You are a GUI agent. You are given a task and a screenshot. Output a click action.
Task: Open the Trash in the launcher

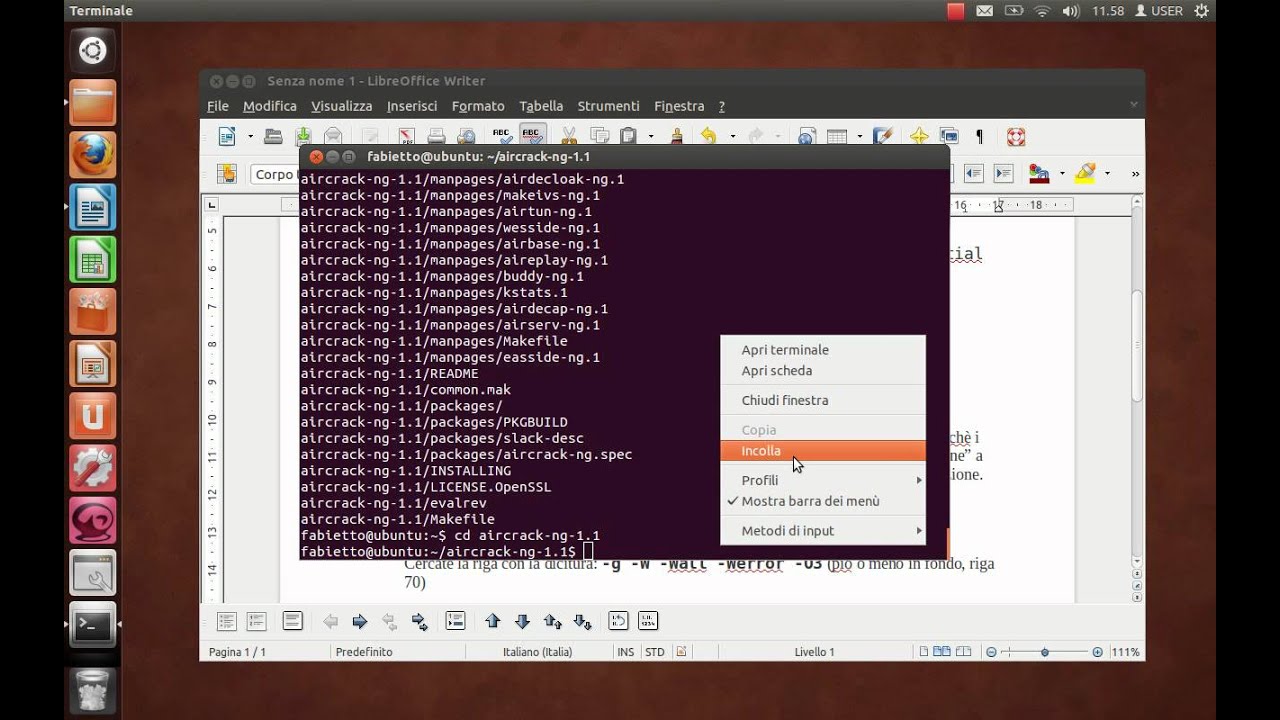point(92,689)
